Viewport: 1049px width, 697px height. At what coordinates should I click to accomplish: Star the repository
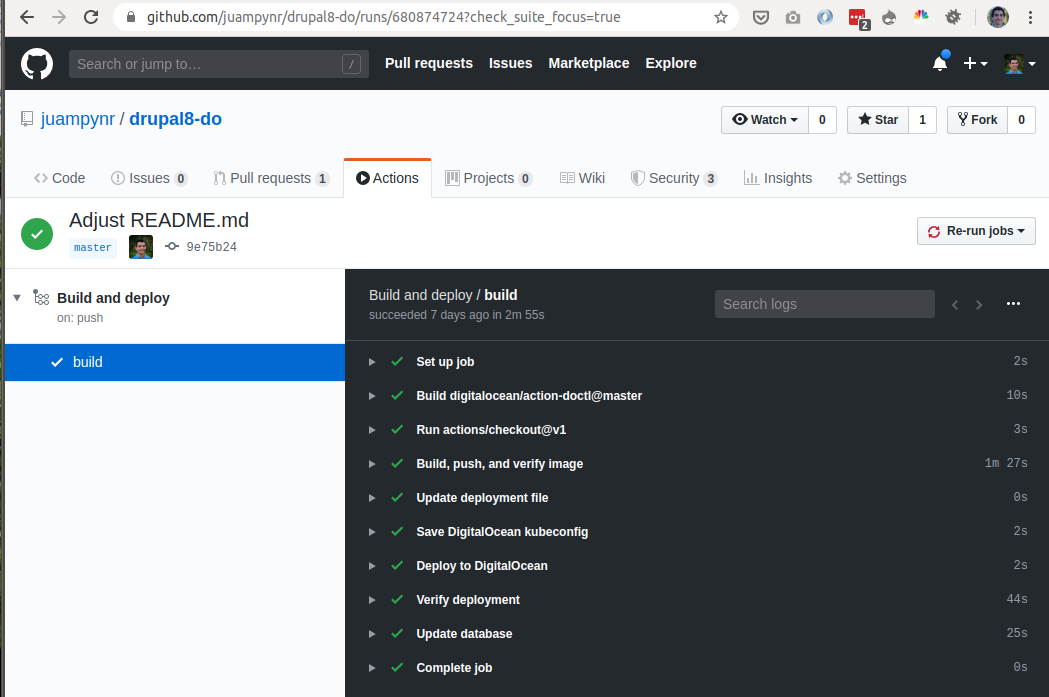pos(878,120)
